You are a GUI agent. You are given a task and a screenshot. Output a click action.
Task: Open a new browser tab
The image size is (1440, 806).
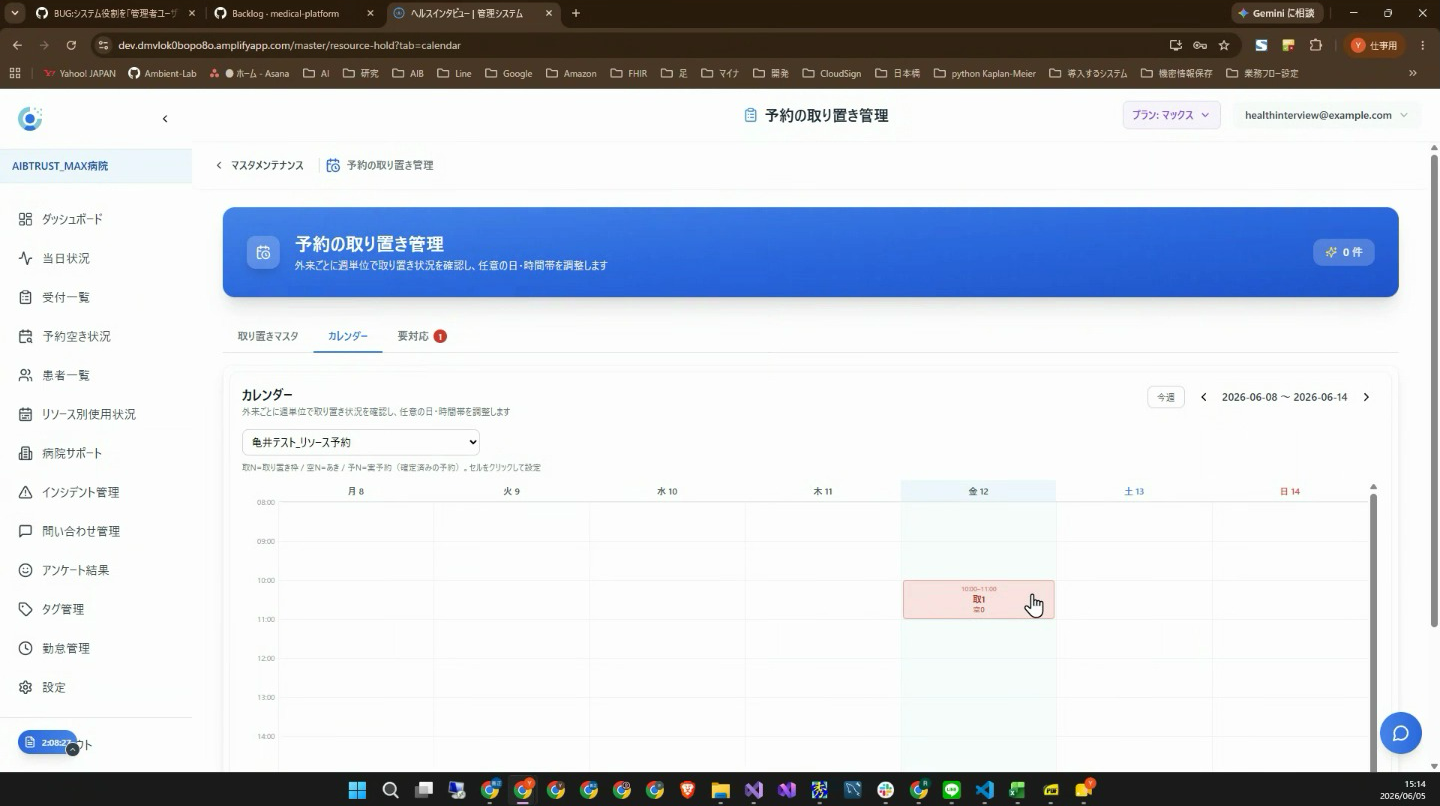click(x=576, y=14)
